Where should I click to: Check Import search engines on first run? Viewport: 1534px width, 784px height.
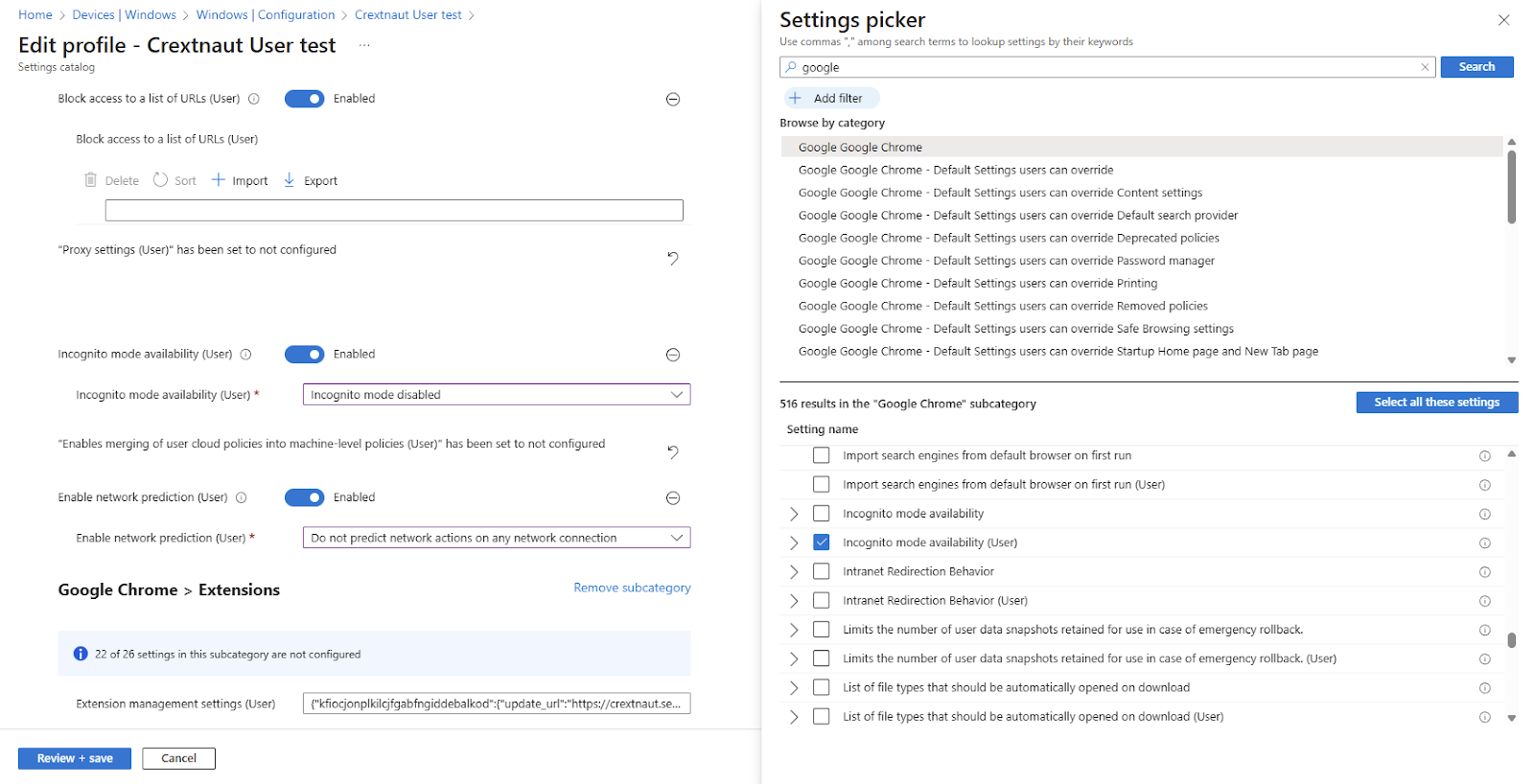(x=822, y=455)
